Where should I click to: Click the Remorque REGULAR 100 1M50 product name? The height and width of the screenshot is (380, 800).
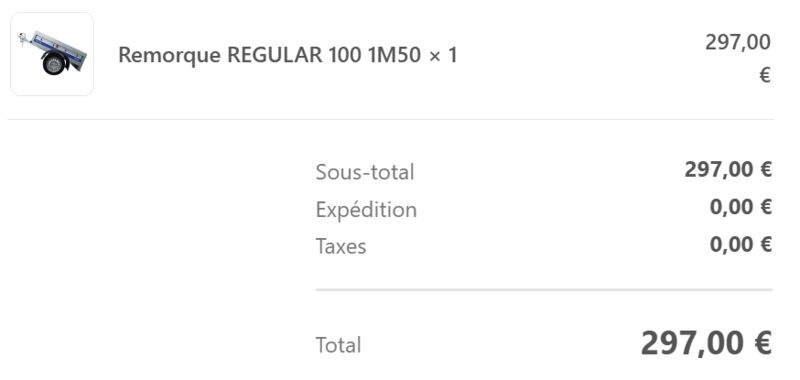tap(270, 55)
